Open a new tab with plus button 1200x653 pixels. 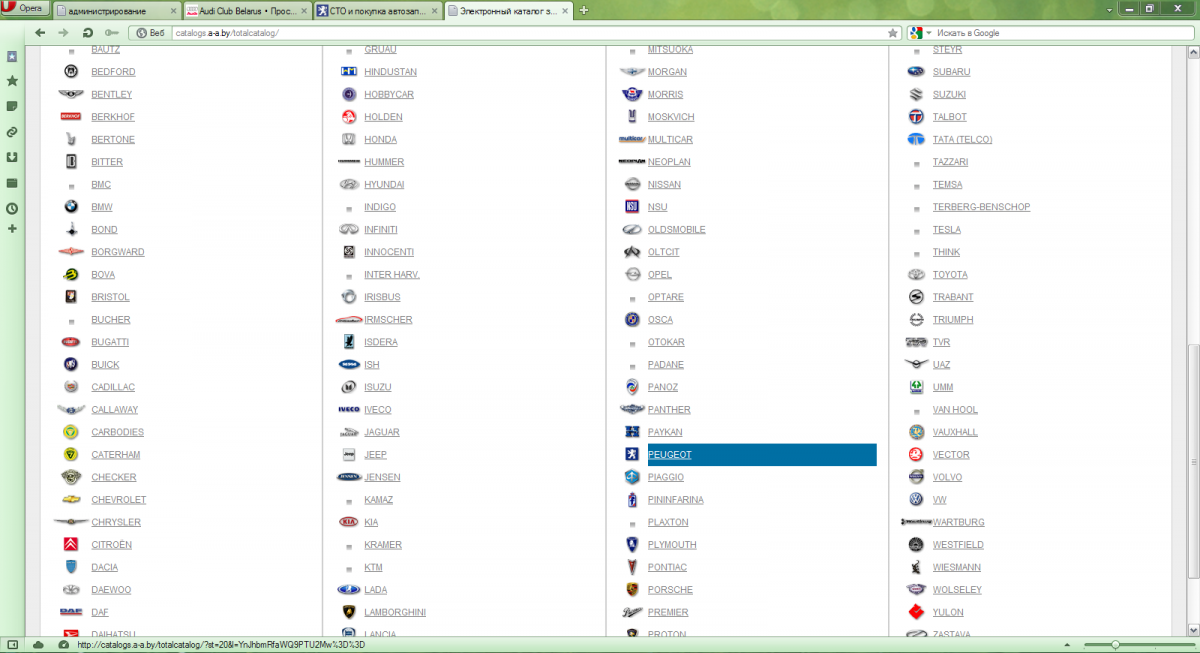pos(584,10)
